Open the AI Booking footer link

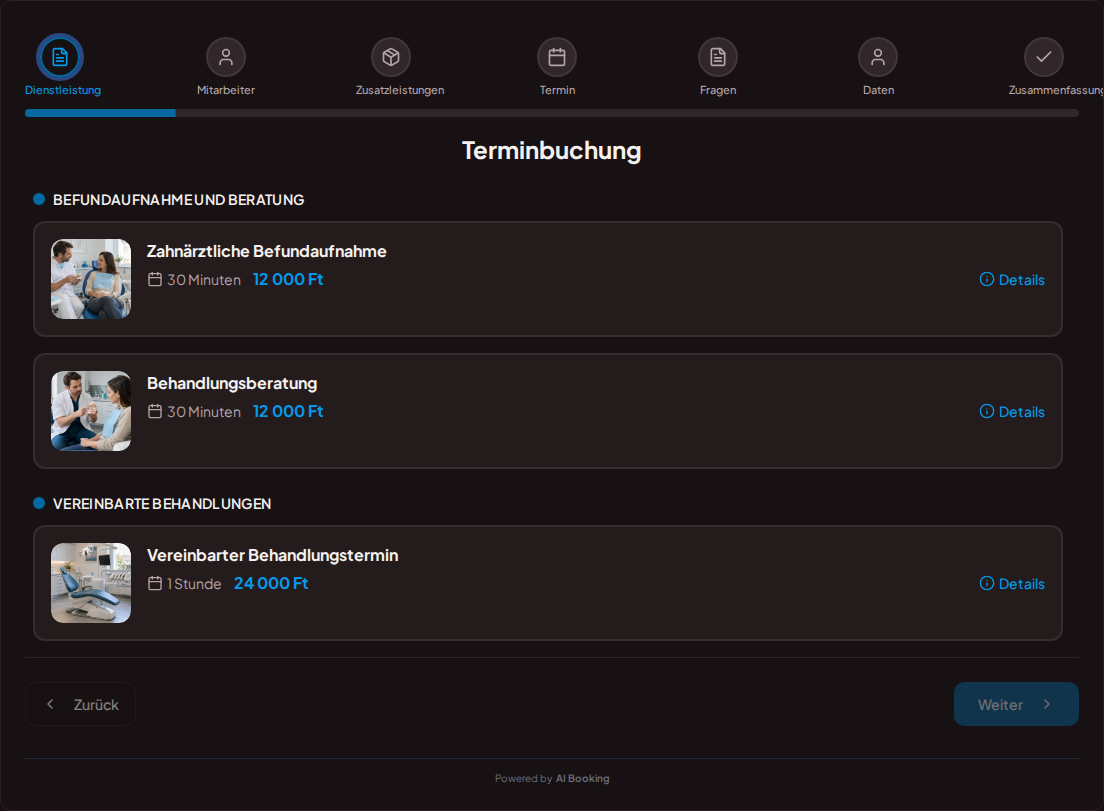[582, 779]
